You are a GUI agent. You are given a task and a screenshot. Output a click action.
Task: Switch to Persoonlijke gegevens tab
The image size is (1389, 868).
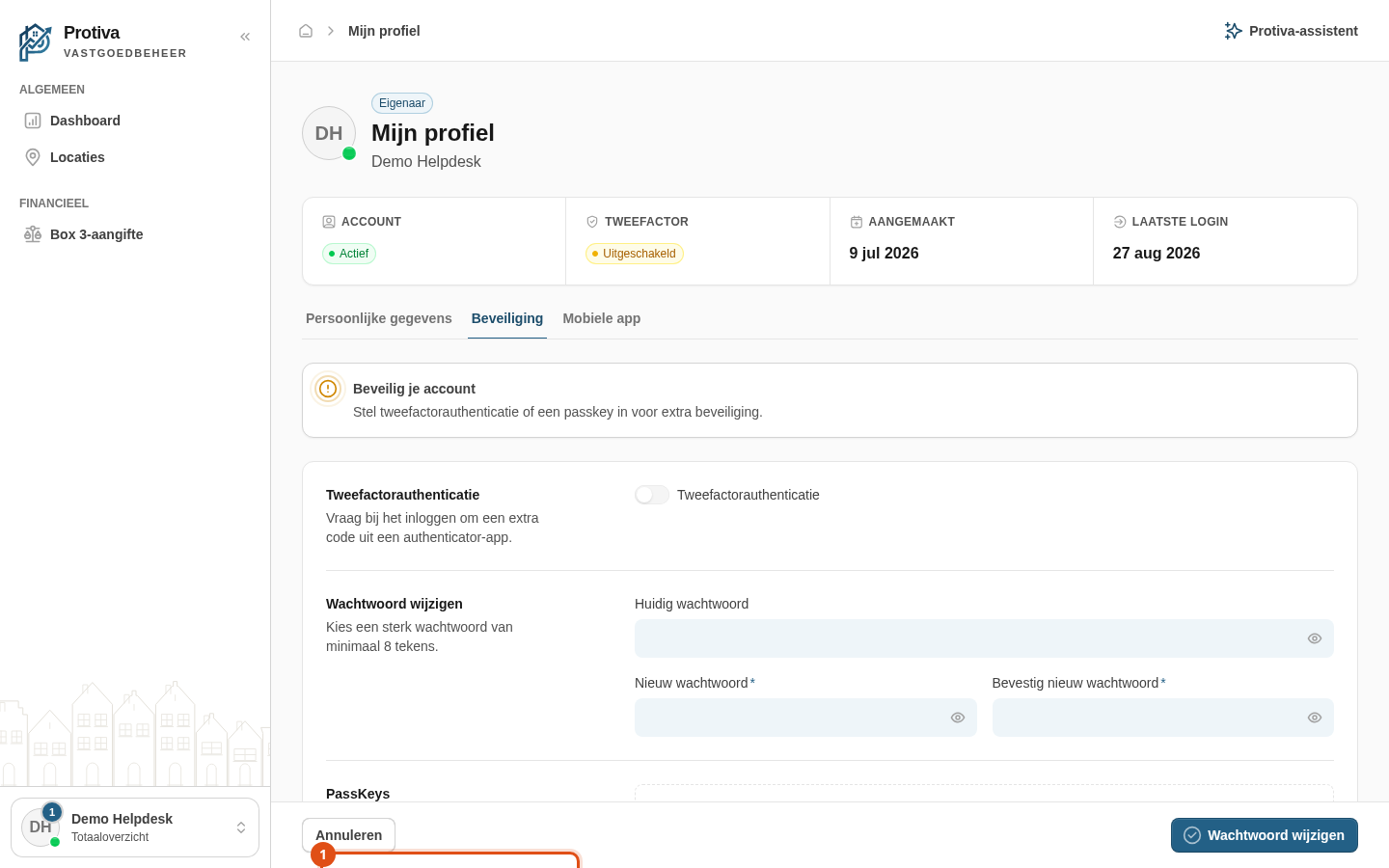tap(379, 318)
